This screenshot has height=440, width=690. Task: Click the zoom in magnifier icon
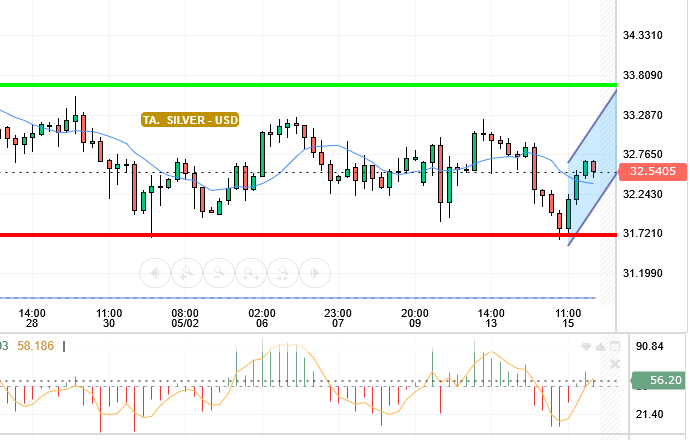pyautogui.click(x=187, y=273)
